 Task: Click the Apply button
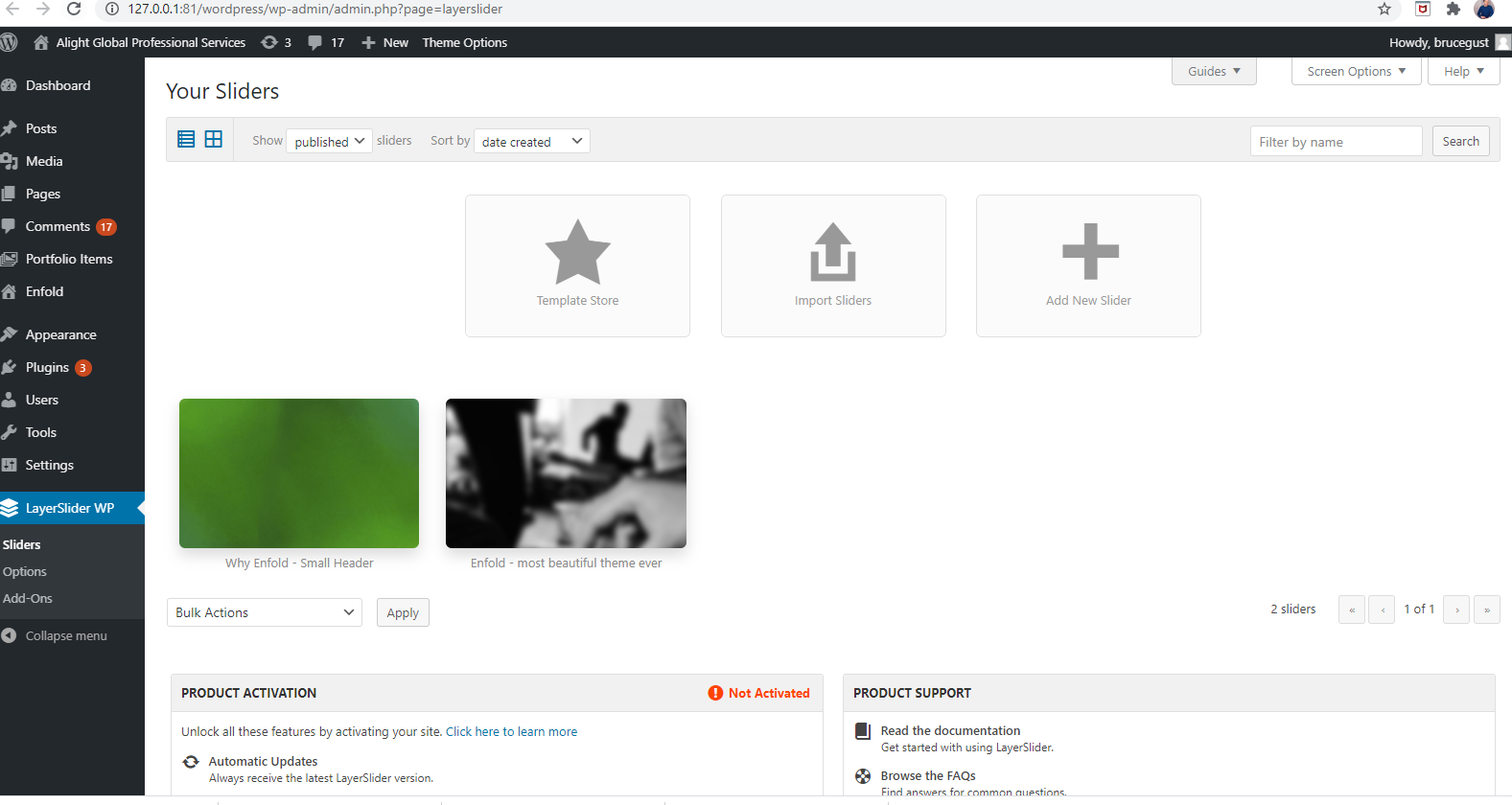(403, 612)
